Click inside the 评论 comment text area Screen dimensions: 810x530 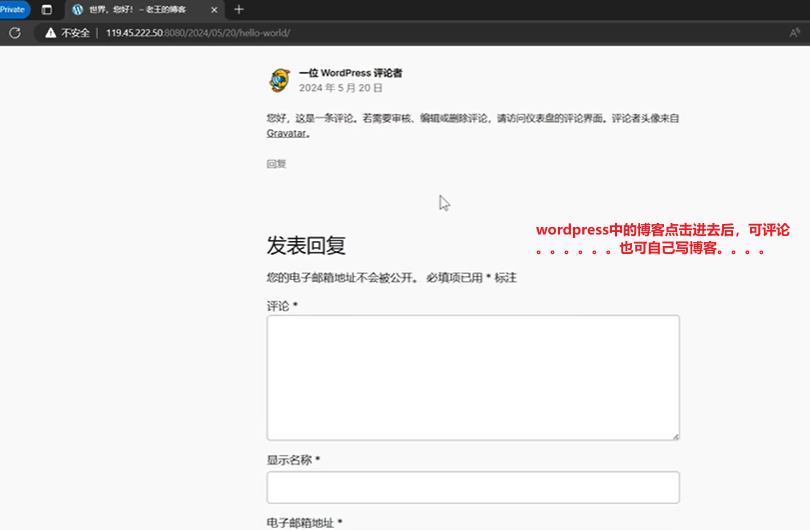(x=473, y=378)
